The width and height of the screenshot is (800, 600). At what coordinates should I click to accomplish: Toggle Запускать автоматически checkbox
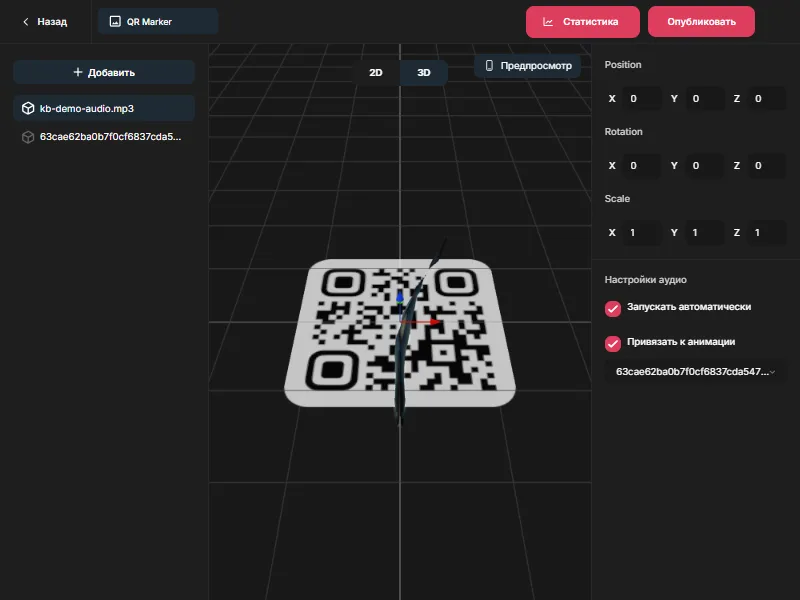click(x=613, y=308)
